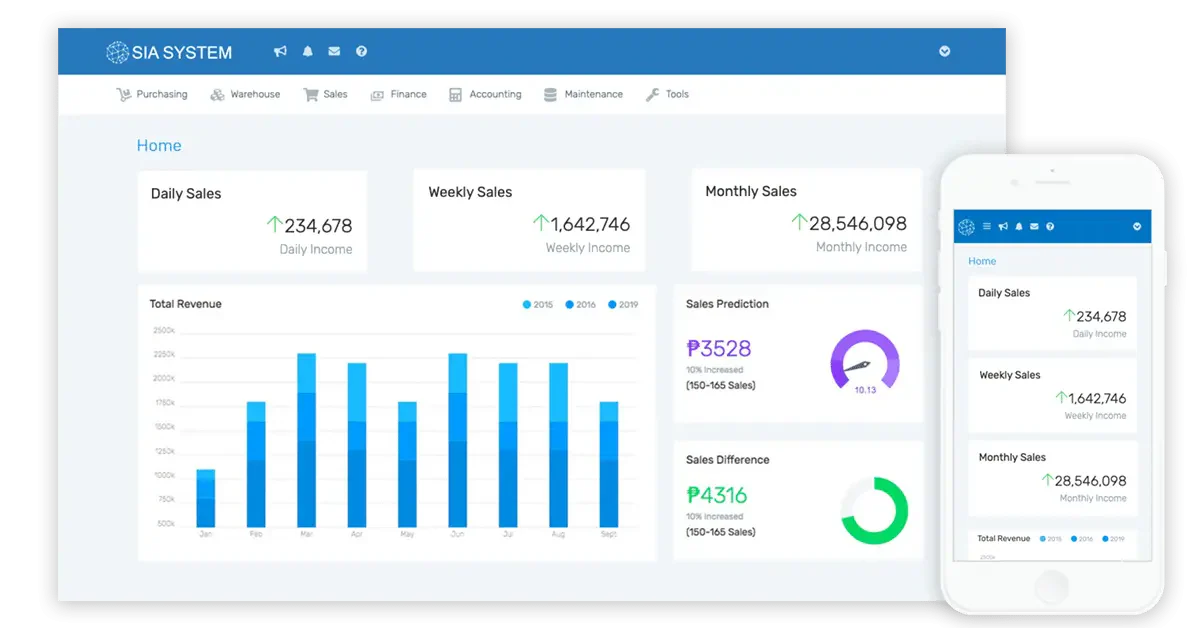This screenshot has width=1200, height=628.
Task: Click the Accounting calculator icon
Action: 455,95
